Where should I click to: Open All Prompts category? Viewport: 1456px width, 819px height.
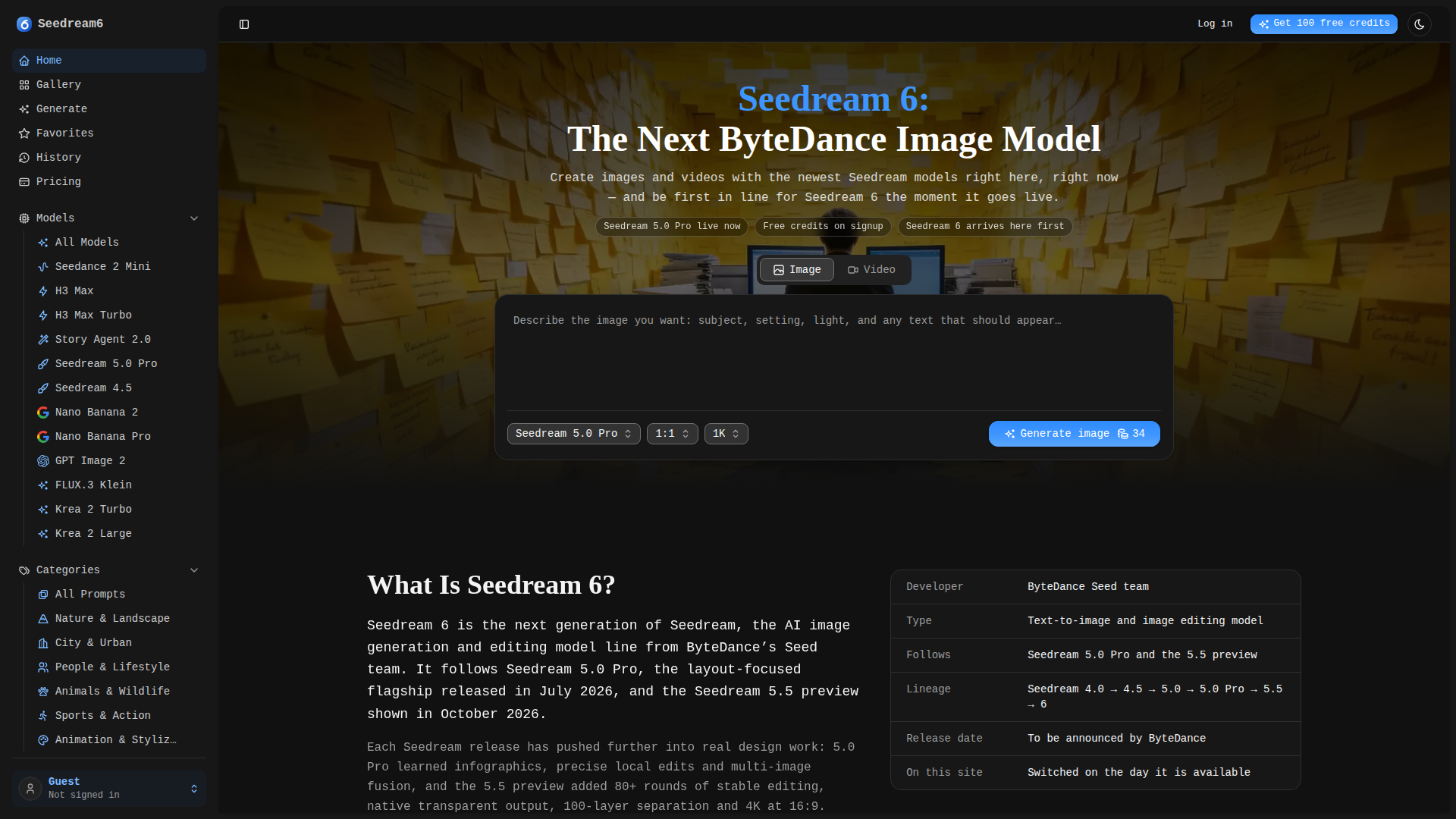coord(118,595)
